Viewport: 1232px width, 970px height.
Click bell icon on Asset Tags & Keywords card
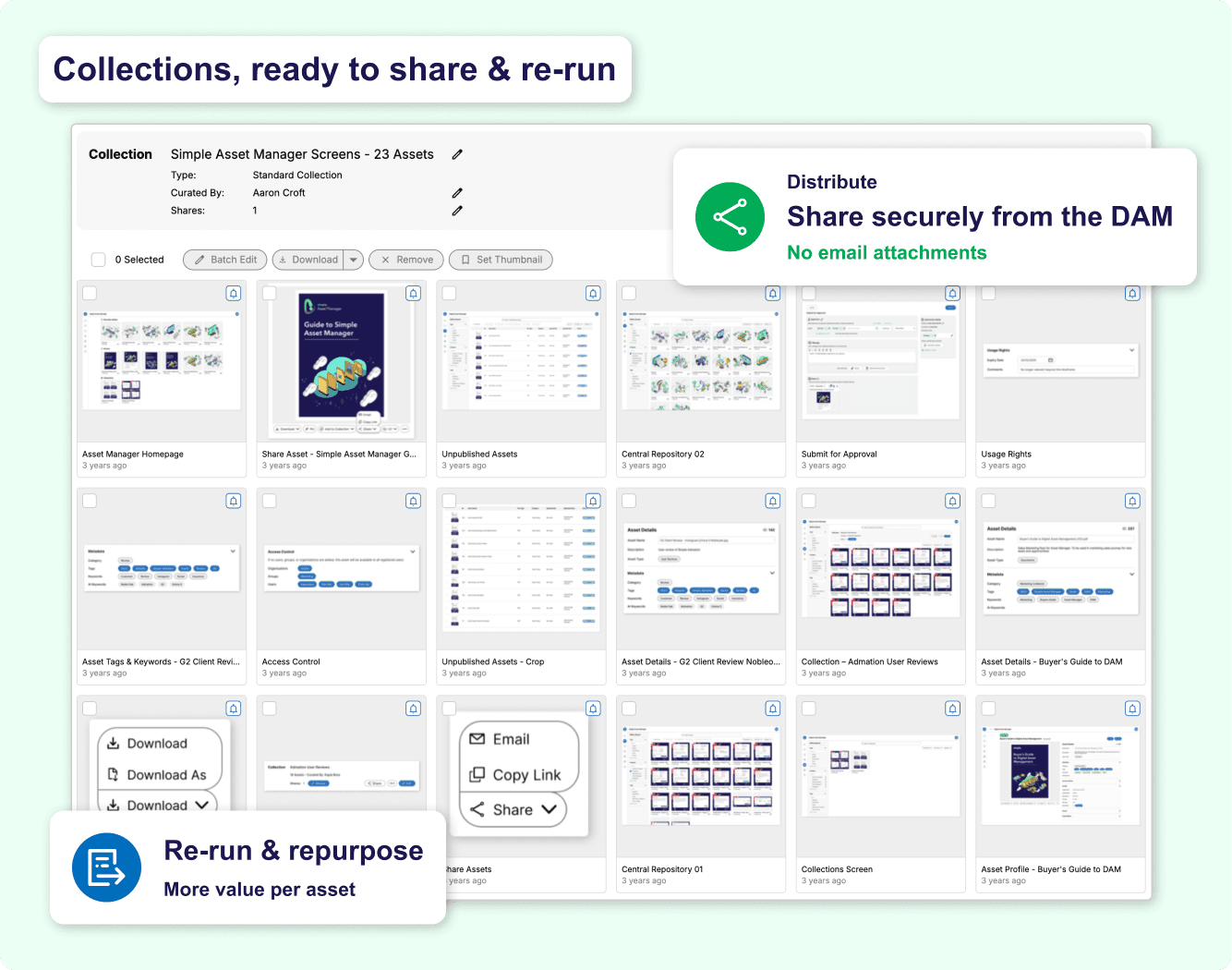click(x=234, y=501)
